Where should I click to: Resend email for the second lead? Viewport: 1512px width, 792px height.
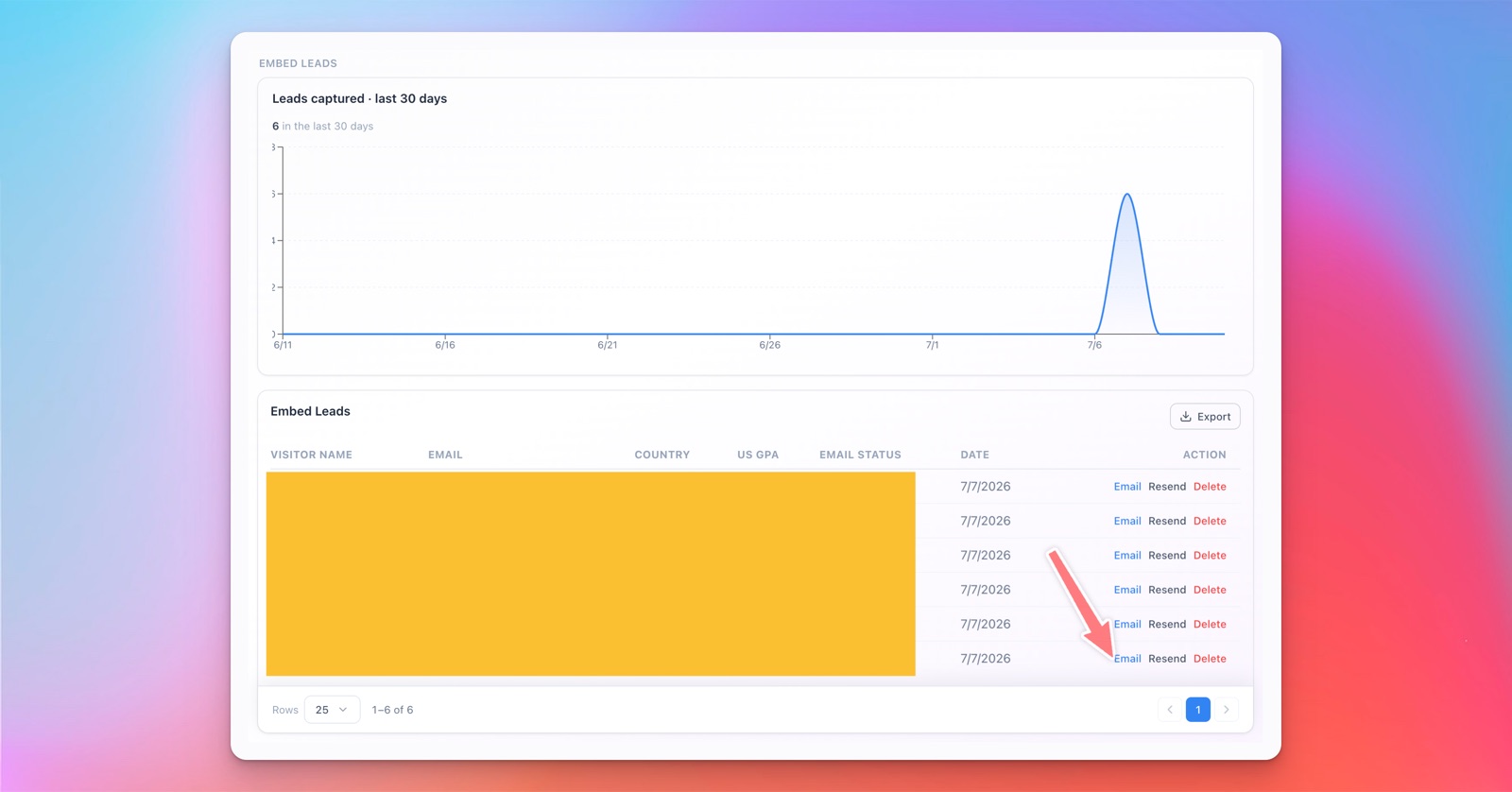point(1167,521)
